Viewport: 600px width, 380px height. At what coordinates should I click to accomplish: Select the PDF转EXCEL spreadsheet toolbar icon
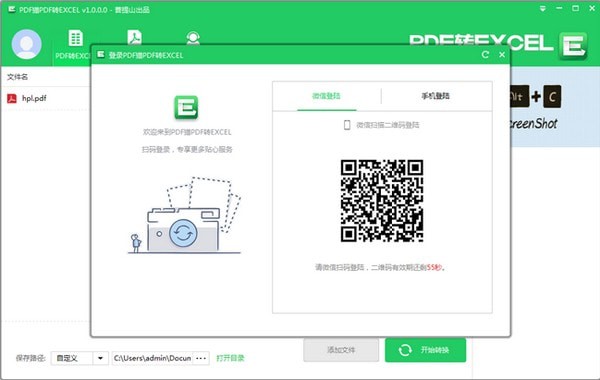[75, 38]
